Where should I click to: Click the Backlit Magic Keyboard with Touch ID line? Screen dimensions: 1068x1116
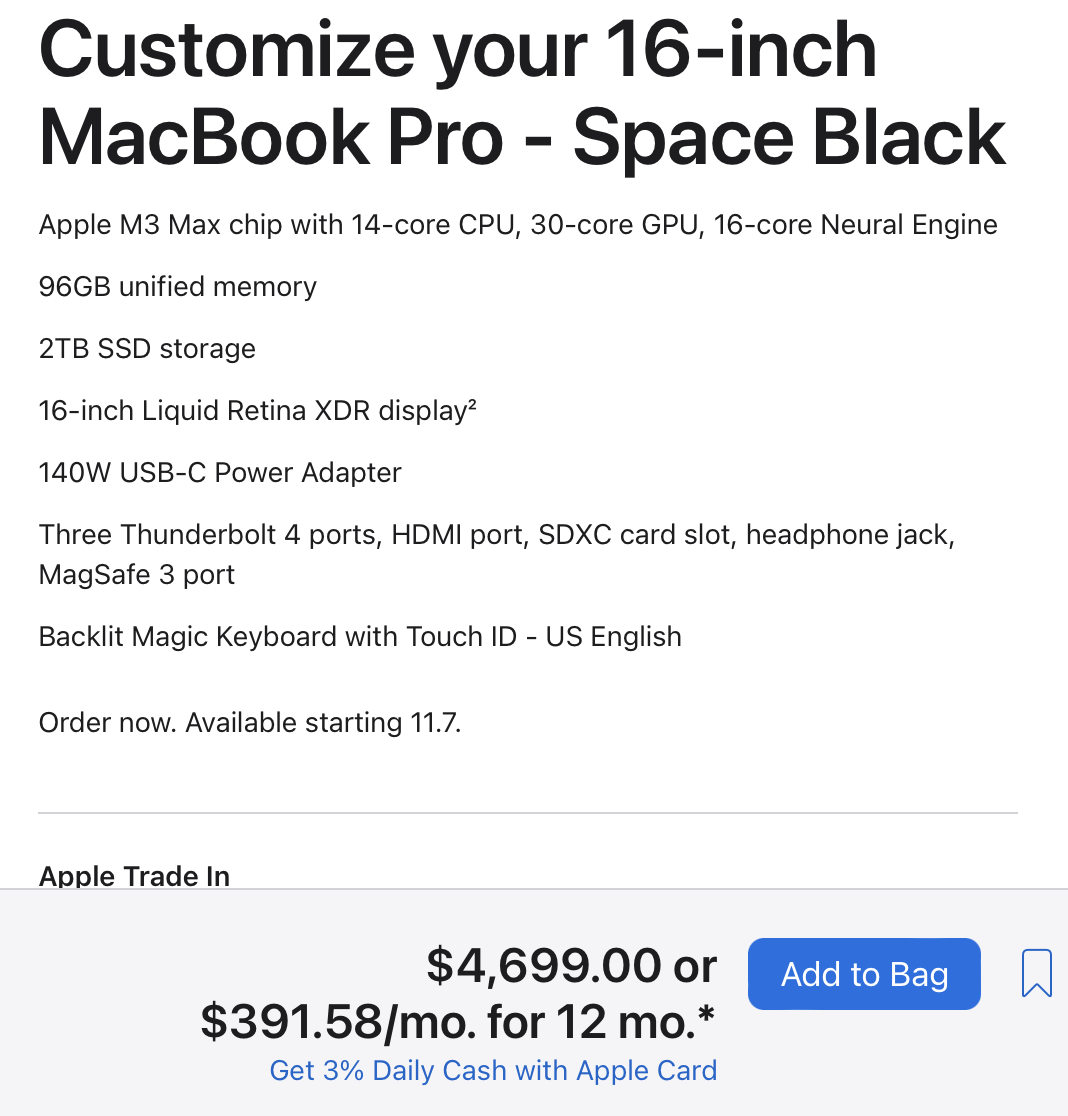(x=360, y=637)
